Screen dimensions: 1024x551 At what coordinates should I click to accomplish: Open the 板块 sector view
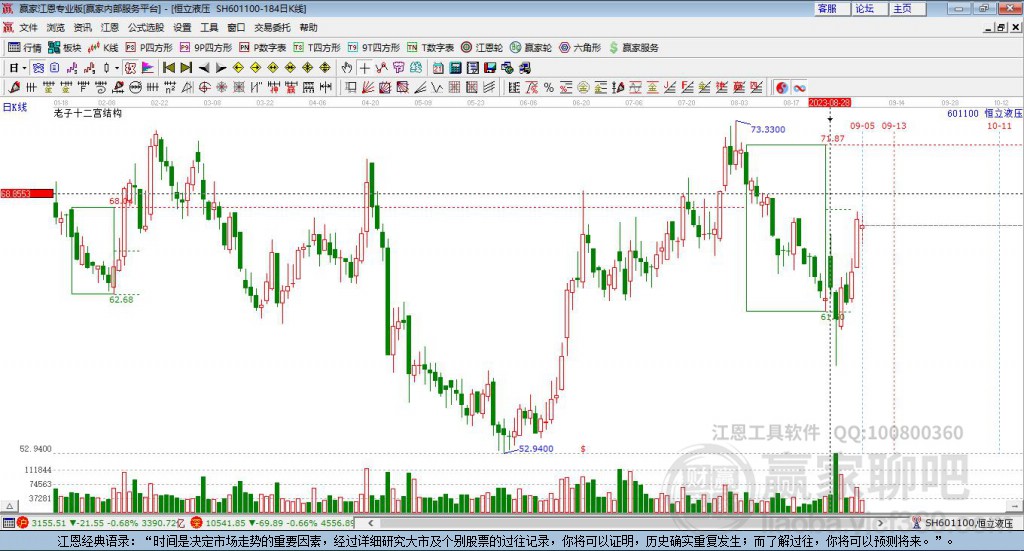click(x=65, y=48)
